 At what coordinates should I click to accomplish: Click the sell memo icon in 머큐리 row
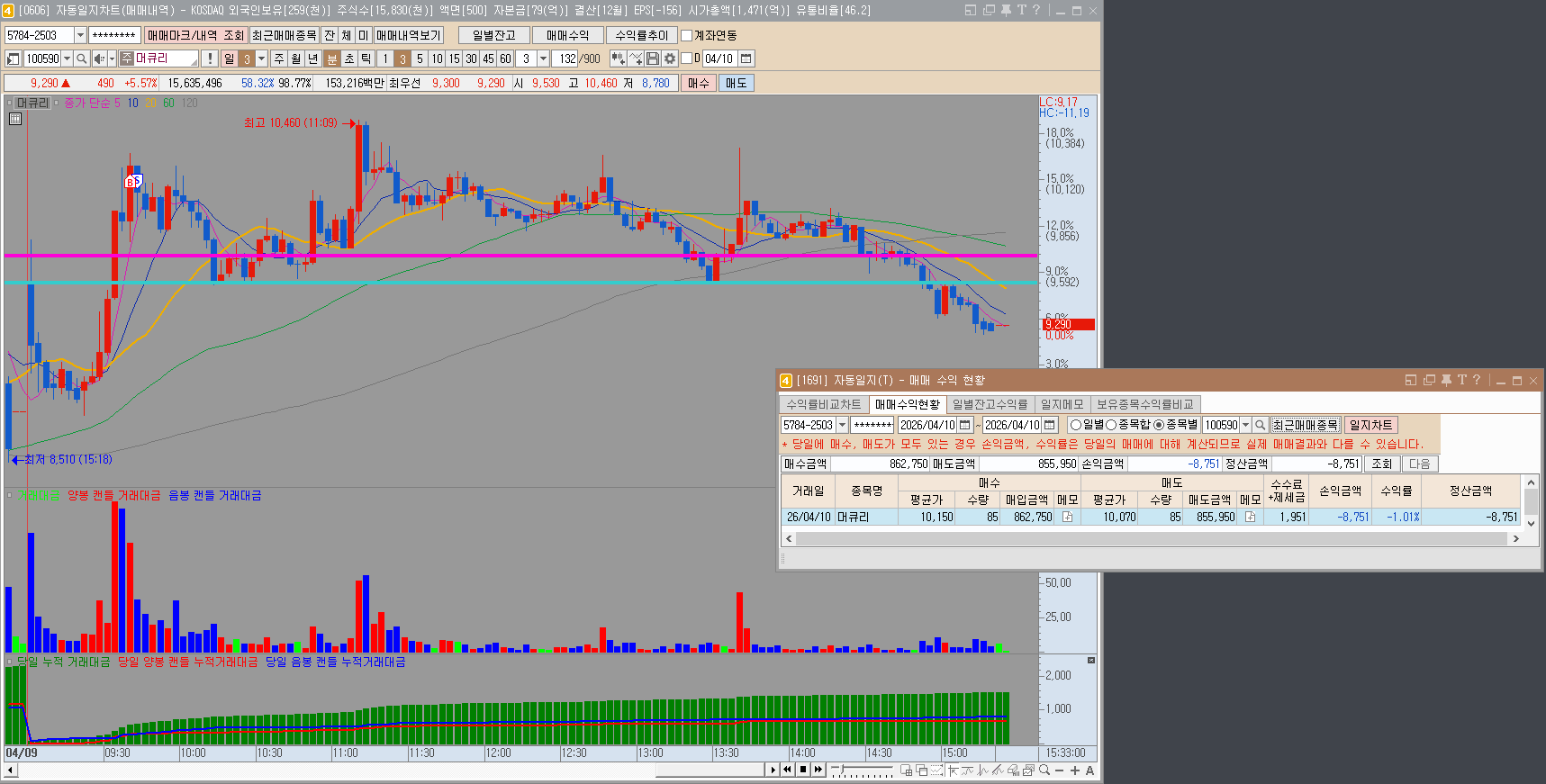(1250, 517)
